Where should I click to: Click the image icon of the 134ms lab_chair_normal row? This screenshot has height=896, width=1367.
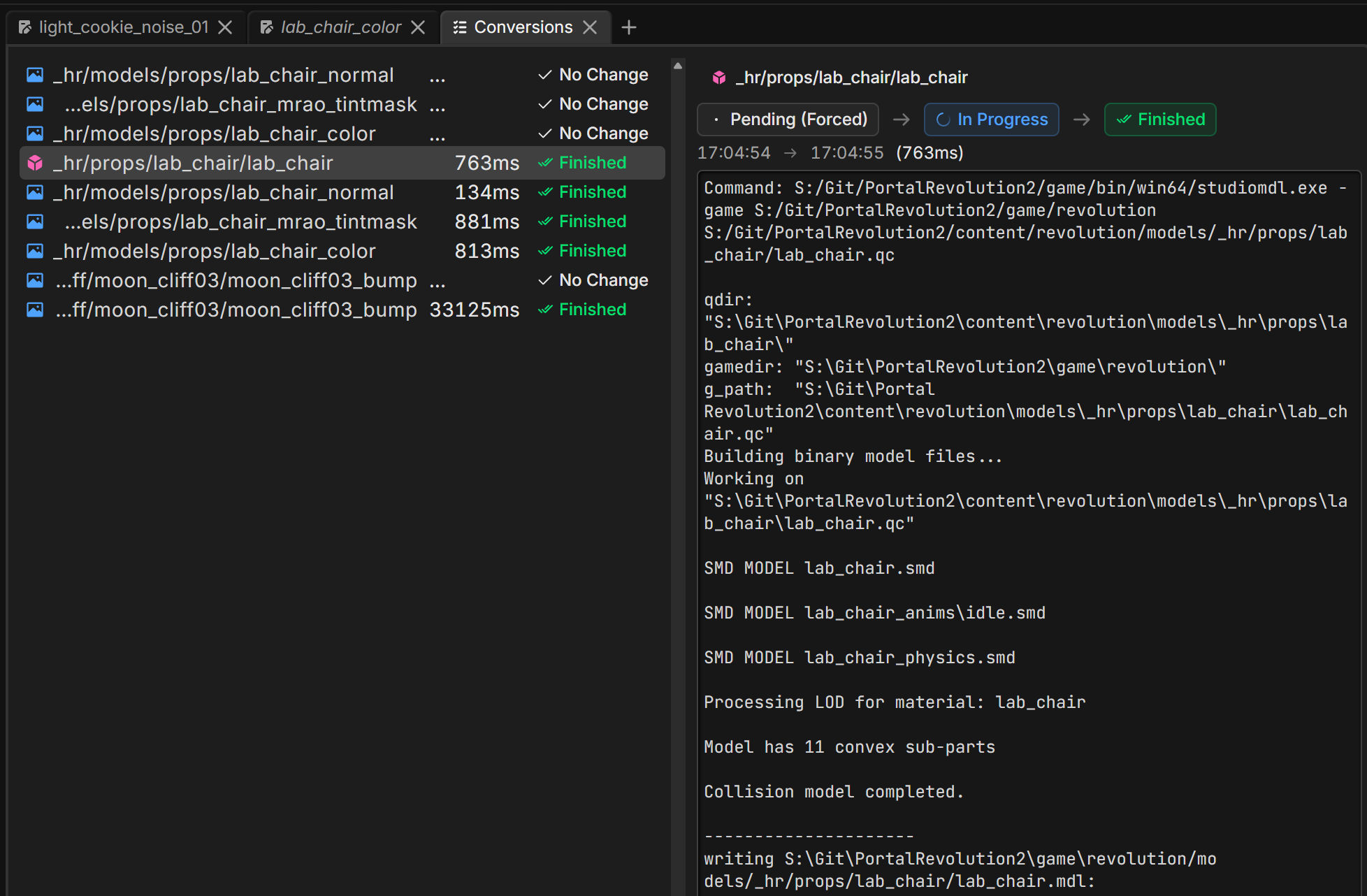pos(35,192)
